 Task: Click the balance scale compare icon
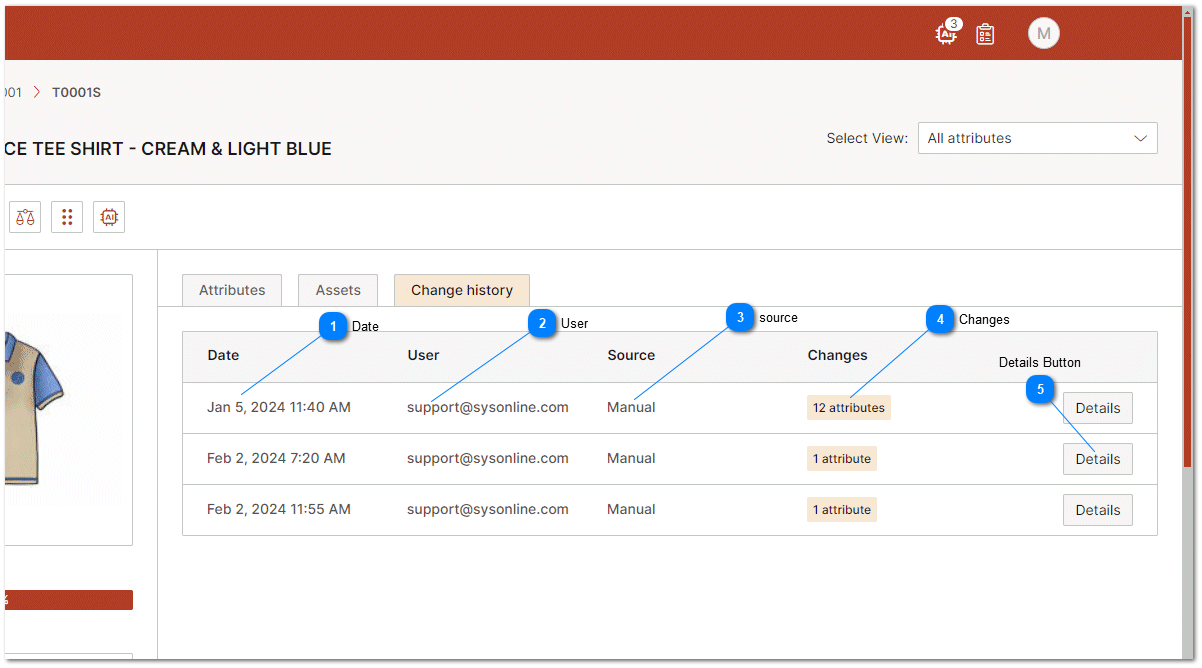[25, 217]
